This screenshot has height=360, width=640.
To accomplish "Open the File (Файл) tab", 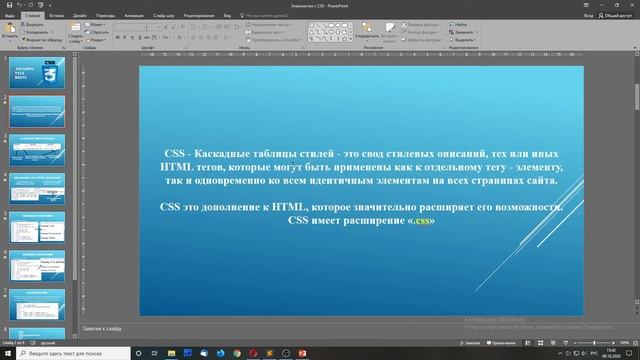I will click(10, 16).
